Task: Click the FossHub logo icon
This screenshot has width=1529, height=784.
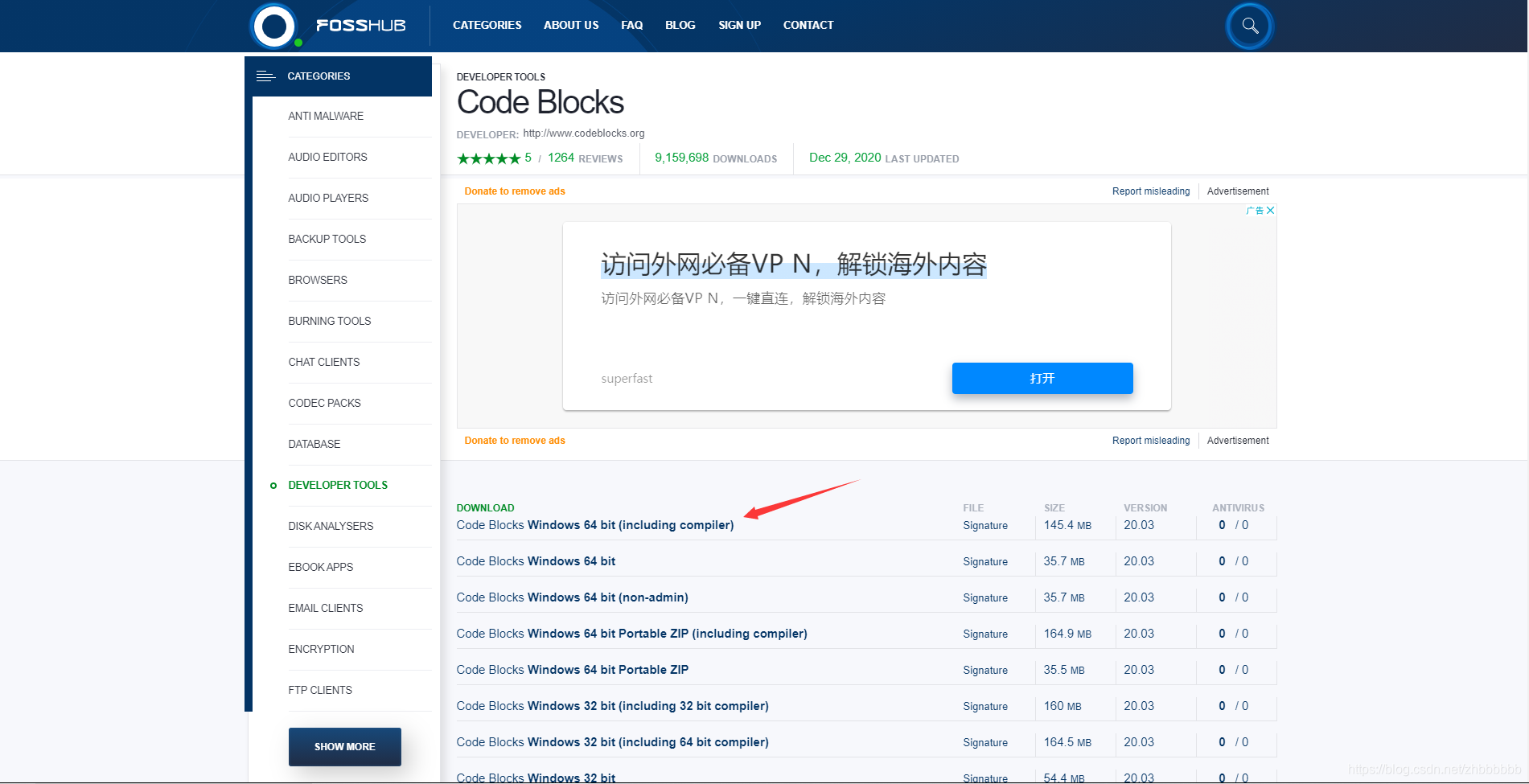Action: [273, 25]
